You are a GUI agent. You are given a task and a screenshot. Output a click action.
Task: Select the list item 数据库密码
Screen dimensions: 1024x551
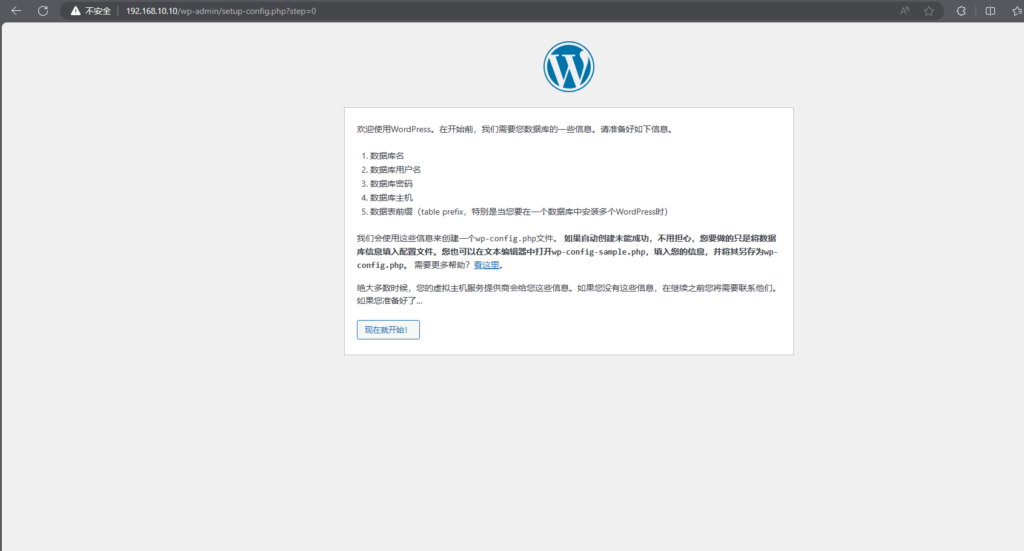click(391, 183)
